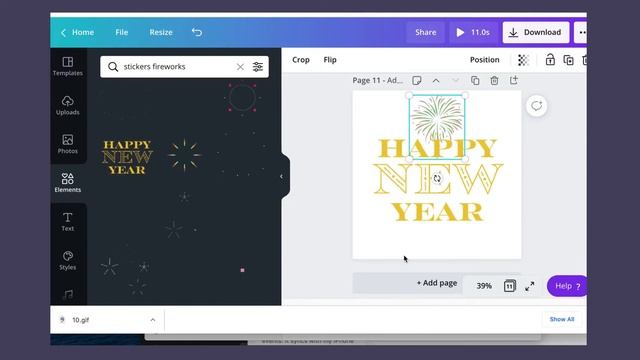Open the downloaded 10.gif file
This screenshot has width=640, height=360.
tap(80, 320)
